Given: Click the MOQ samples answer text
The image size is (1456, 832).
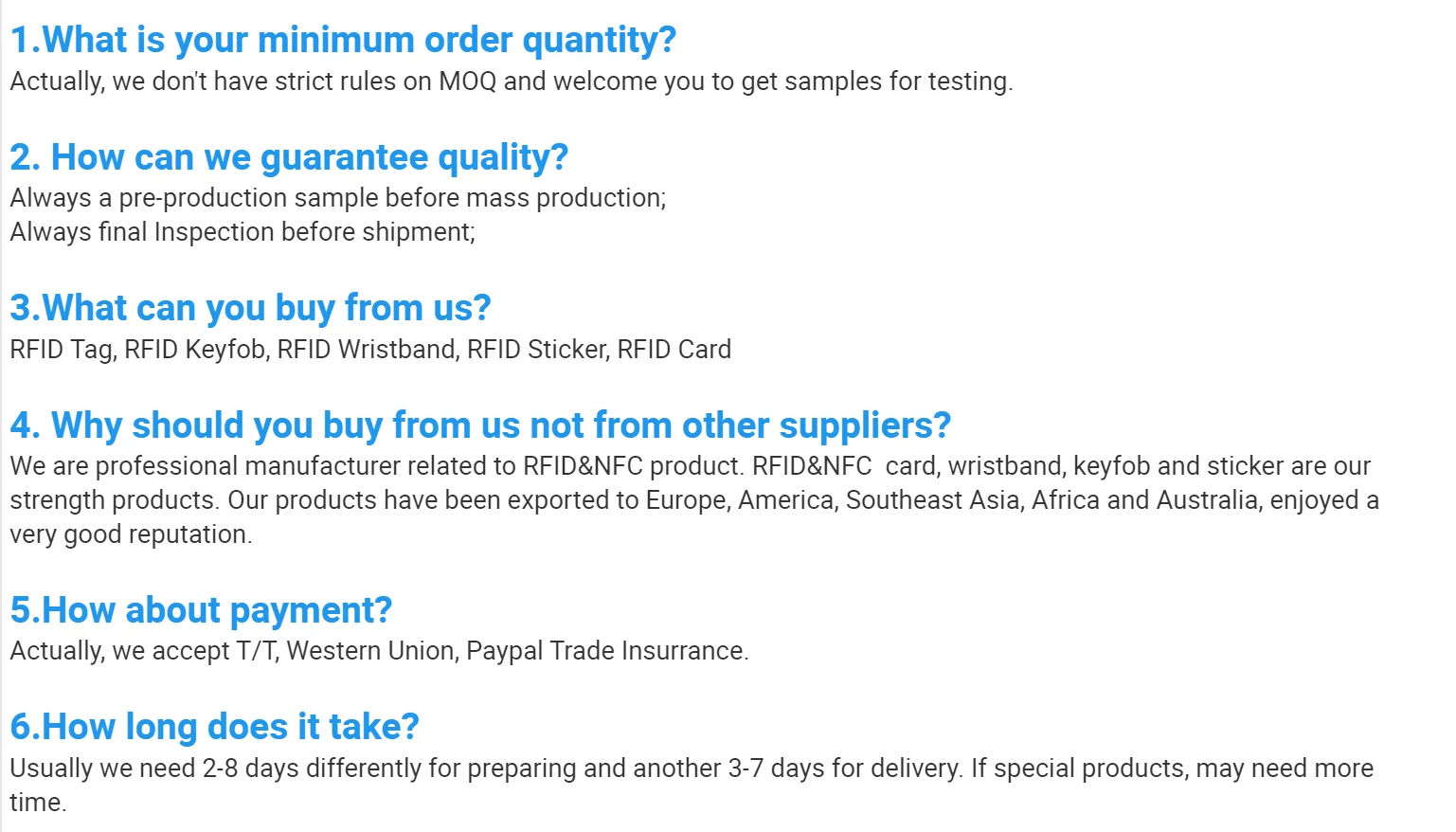Looking at the screenshot, I should tap(512, 81).
